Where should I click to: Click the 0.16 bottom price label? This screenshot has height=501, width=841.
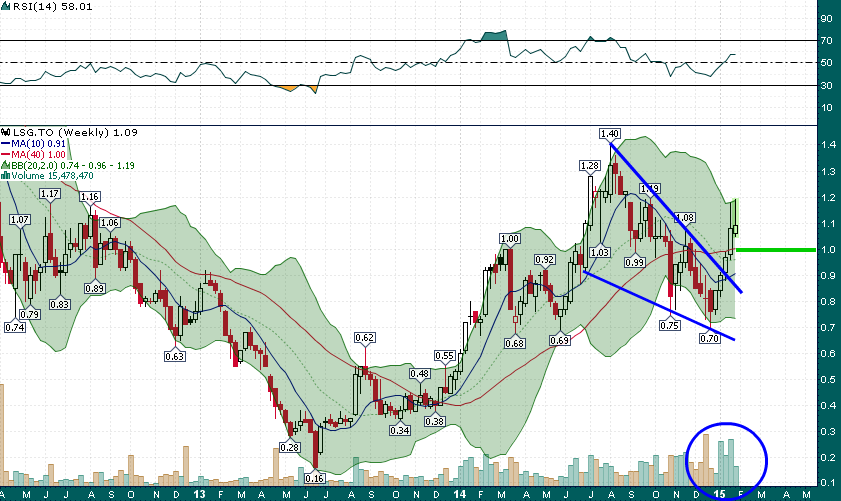(314, 478)
